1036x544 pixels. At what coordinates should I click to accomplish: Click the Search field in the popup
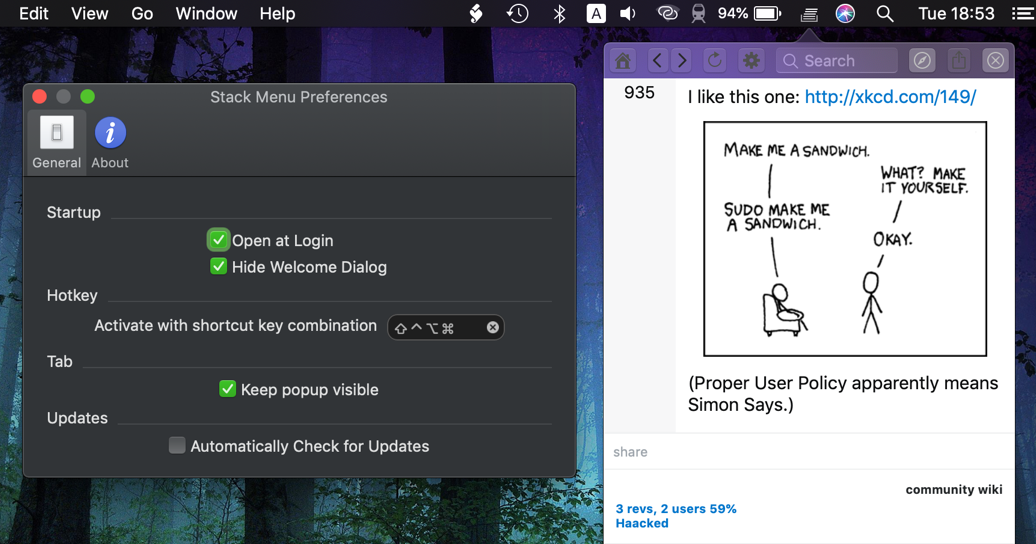pyautogui.click(x=836, y=61)
